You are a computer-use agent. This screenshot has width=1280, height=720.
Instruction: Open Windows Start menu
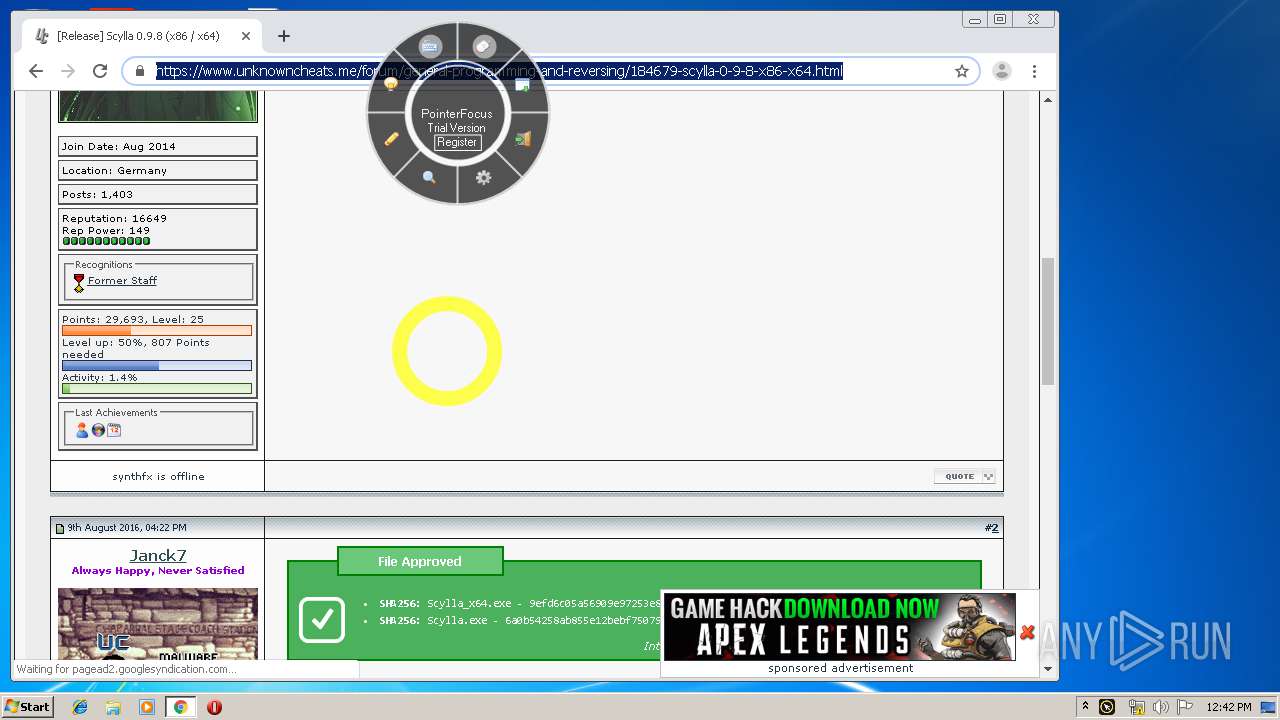tap(28, 707)
